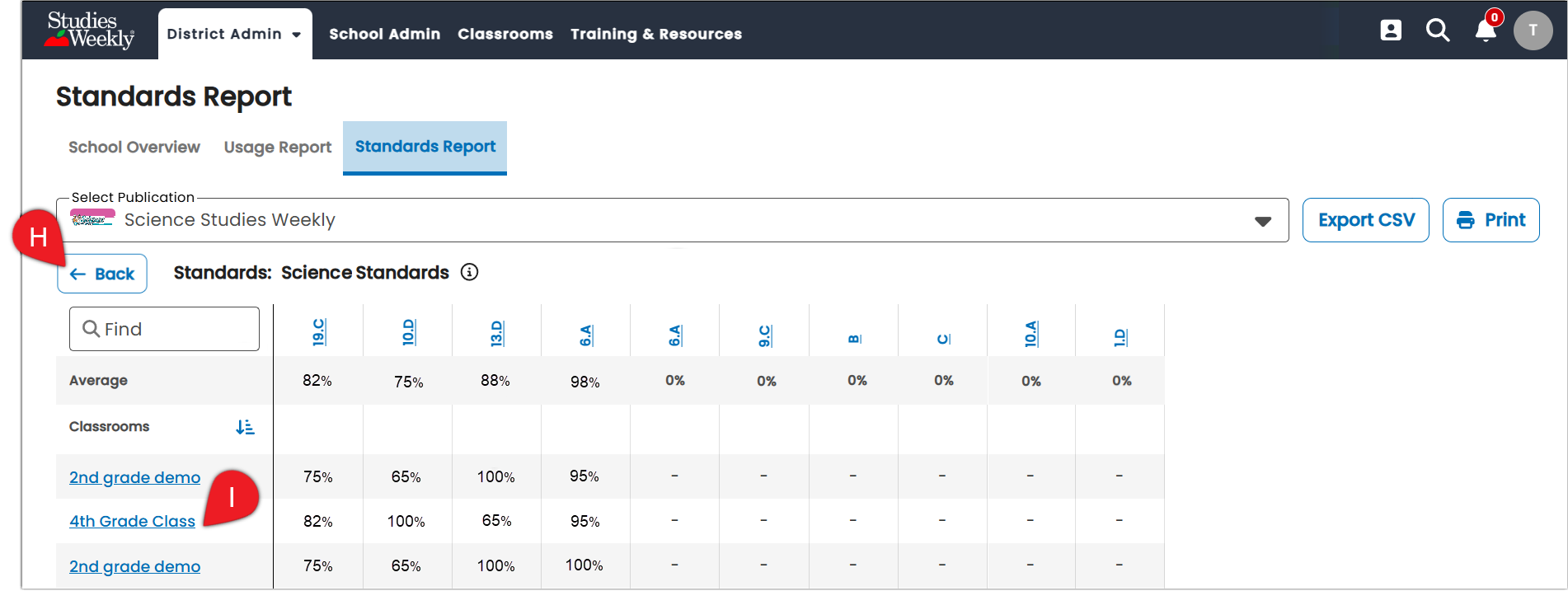Go back using the Back button
The image size is (1568, 591).
(x=102, y=274)
